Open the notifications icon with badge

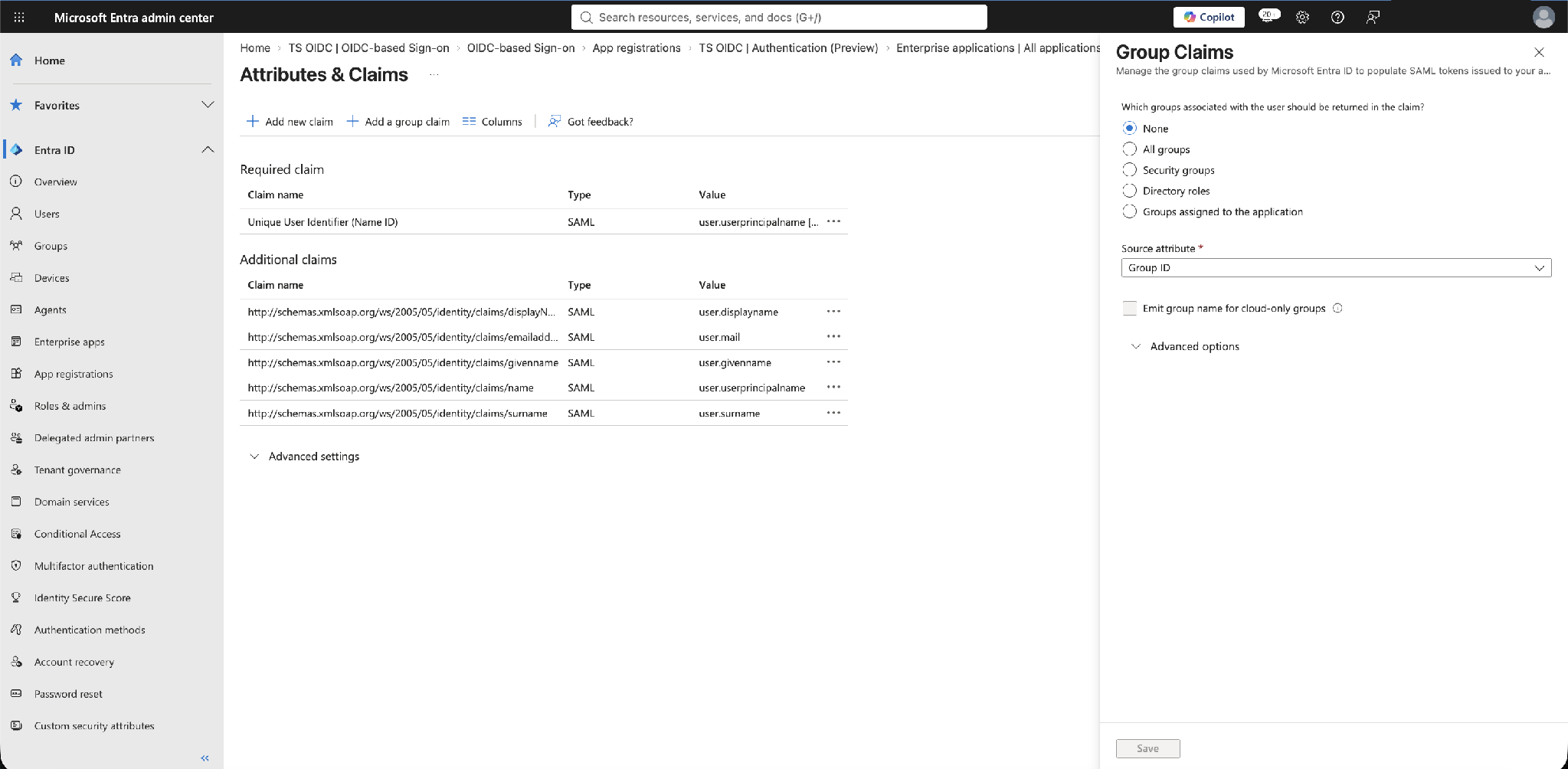(1268, 16)
